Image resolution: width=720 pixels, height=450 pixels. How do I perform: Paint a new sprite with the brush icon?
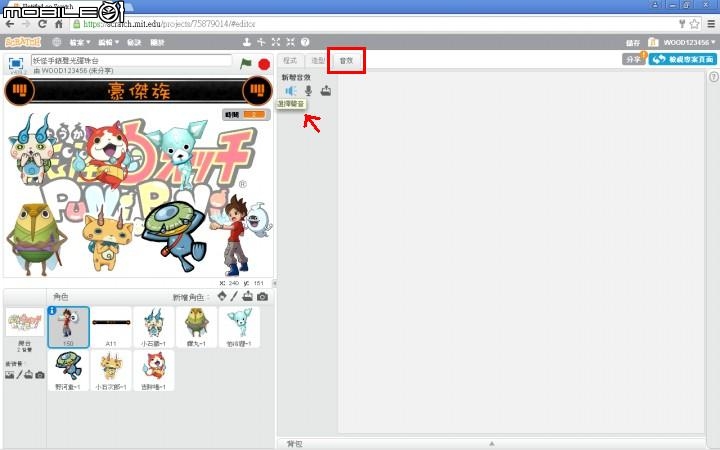[x=234, y=296]
